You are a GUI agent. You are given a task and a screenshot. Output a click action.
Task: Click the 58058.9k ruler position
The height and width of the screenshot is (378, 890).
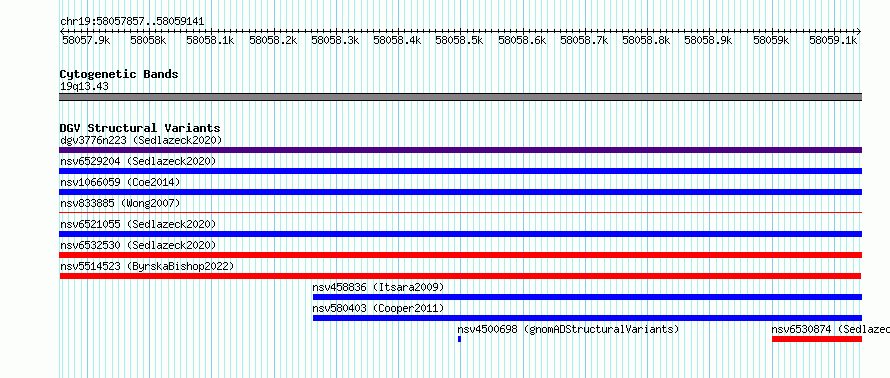click(x=708, y=40)
